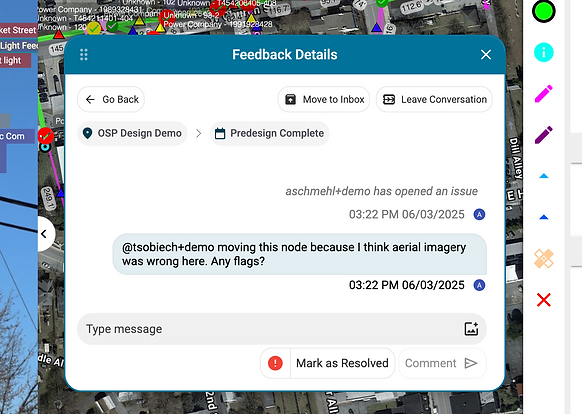
Task: Send the message with Comment button
Action: point(442,363)
